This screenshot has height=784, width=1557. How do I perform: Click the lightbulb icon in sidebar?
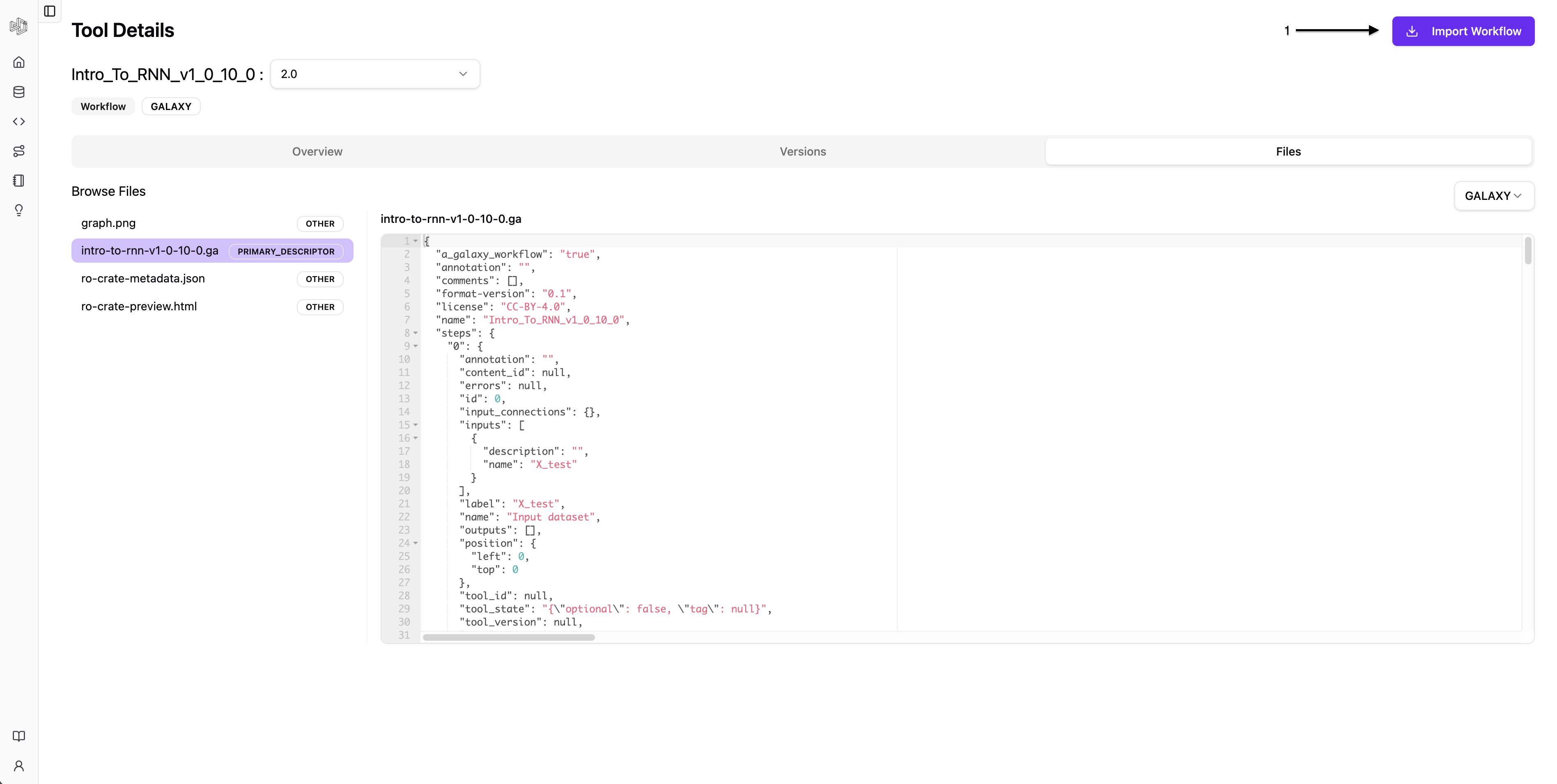pyautogui.click(x=19, y=210)
